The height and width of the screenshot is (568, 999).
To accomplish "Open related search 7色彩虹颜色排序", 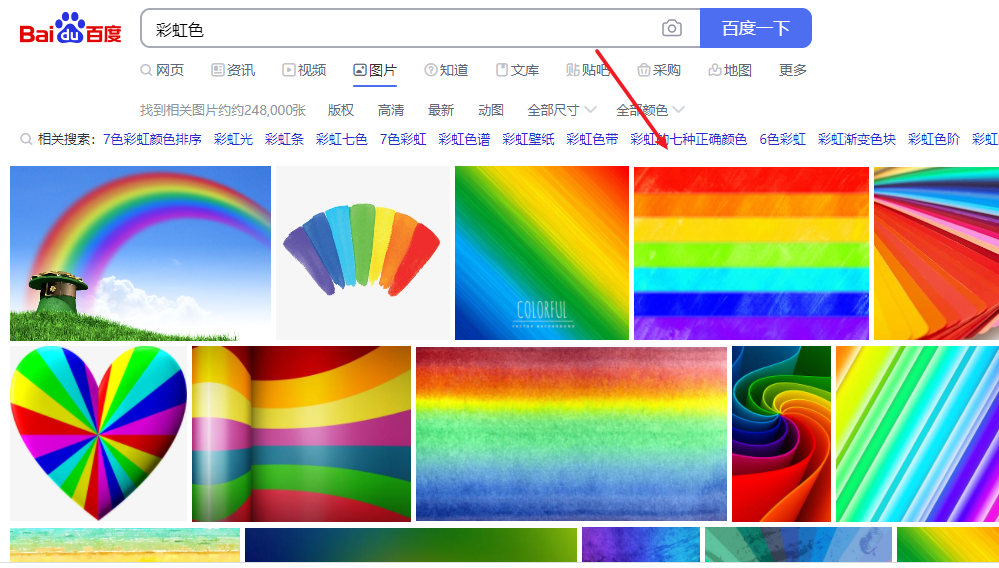I will 152,139.
